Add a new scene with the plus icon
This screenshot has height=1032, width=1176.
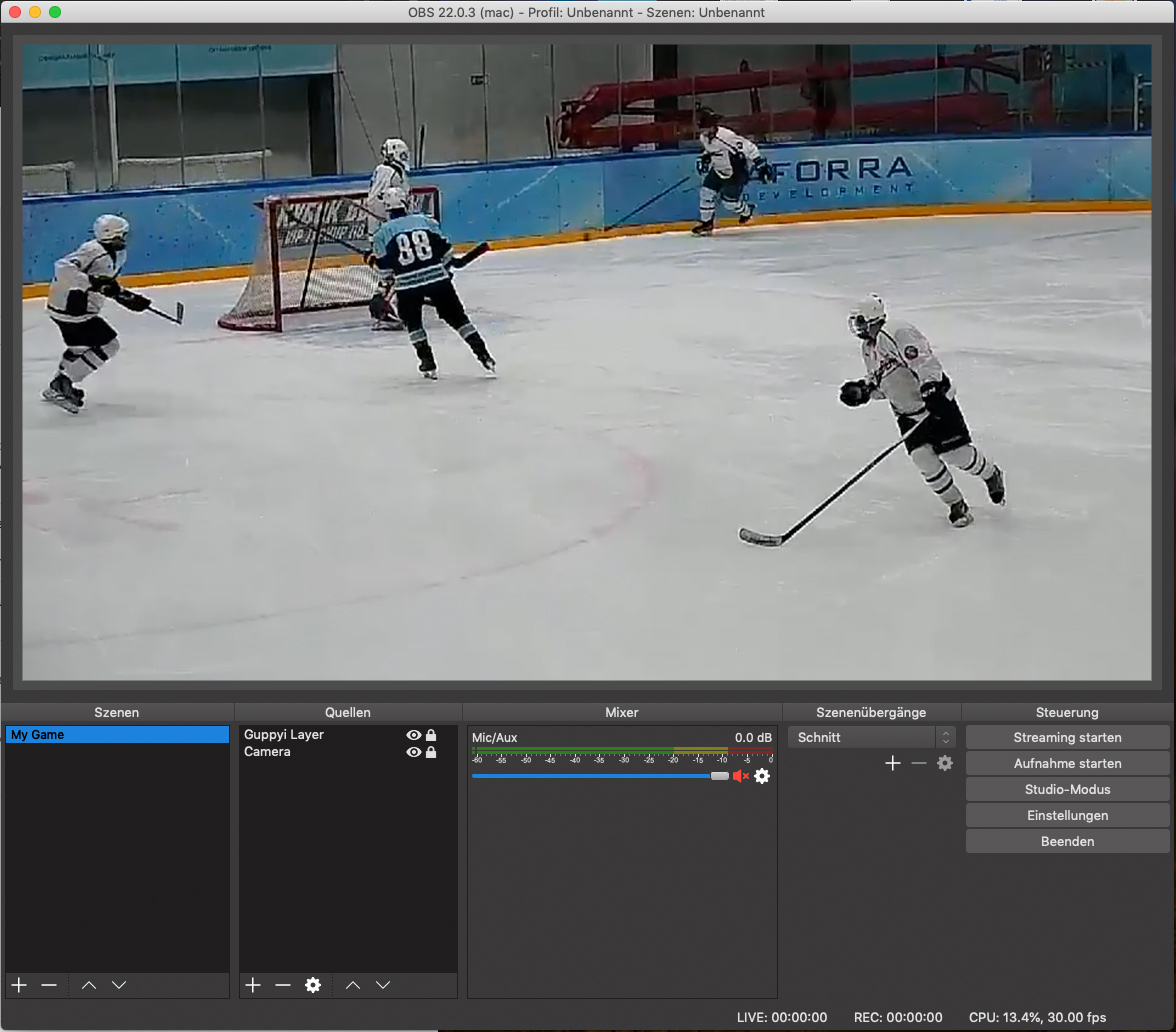18,985
